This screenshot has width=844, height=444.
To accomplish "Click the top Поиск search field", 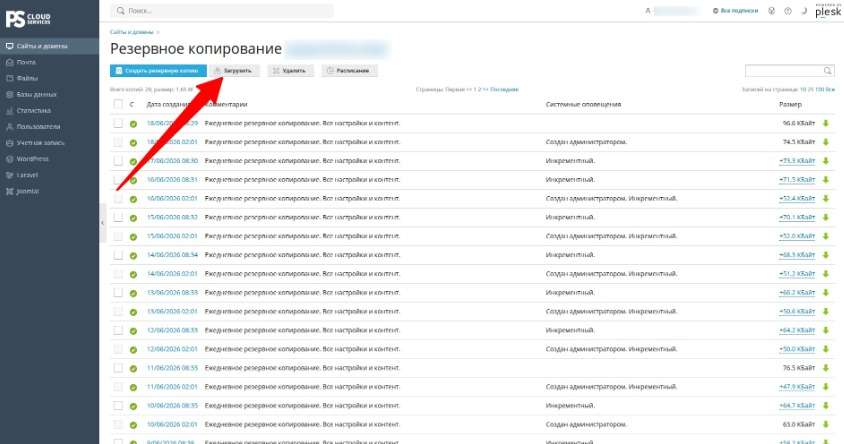I will (222, 11).
